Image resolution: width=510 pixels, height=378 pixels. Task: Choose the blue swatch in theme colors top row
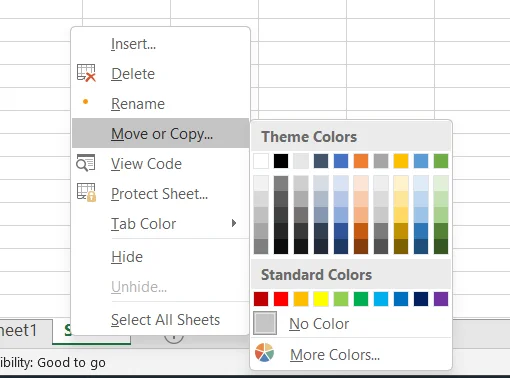[x=341, y=161]
